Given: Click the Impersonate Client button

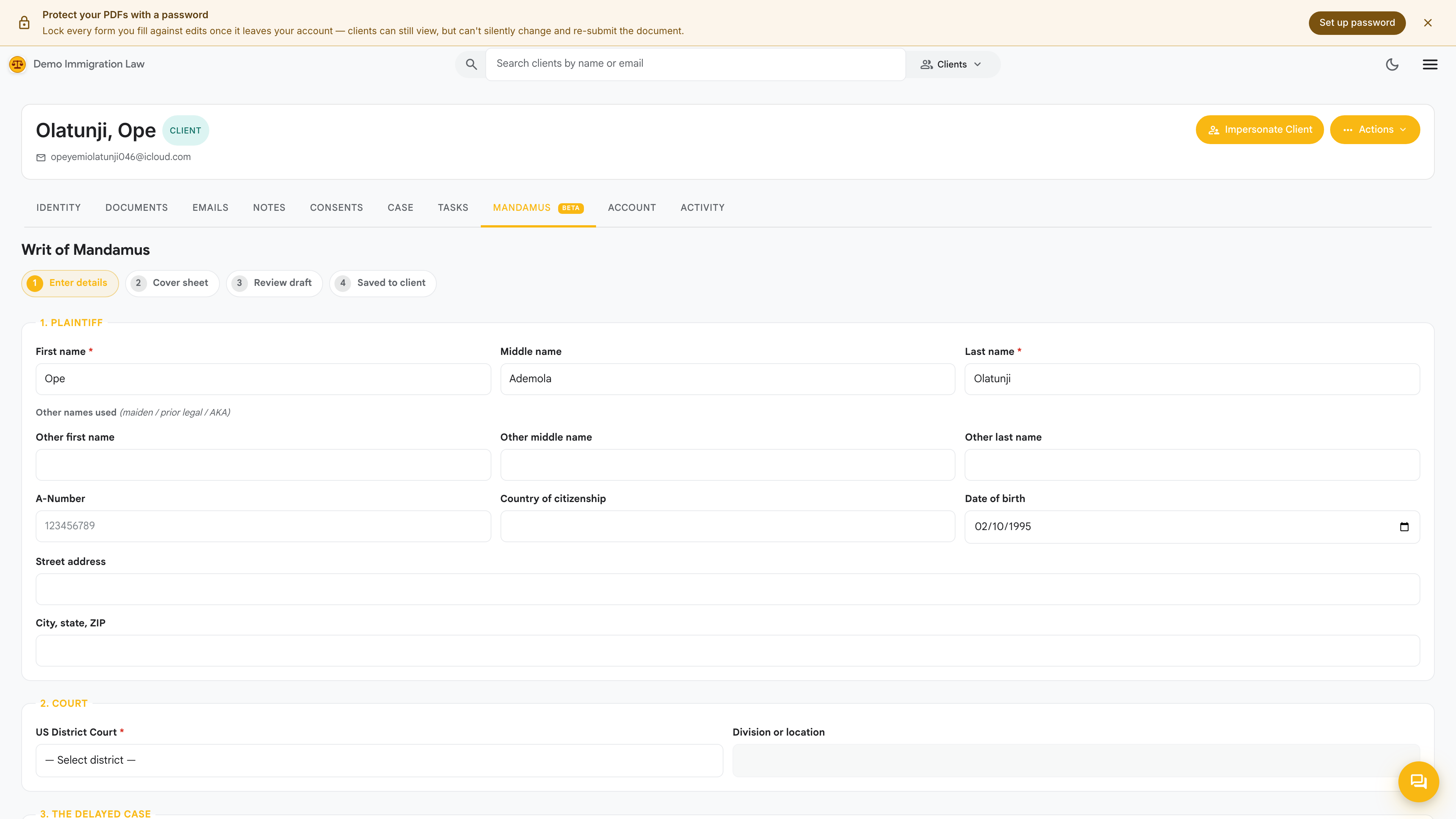Looking at the screenshot, I should [x=1259, y=129].
